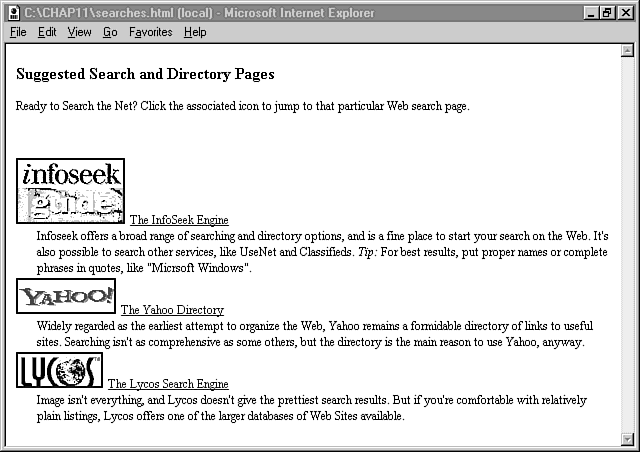This screenshot has height=457, width=640.
Task: Open the Help menu
Action: click(x=195, y=32)
